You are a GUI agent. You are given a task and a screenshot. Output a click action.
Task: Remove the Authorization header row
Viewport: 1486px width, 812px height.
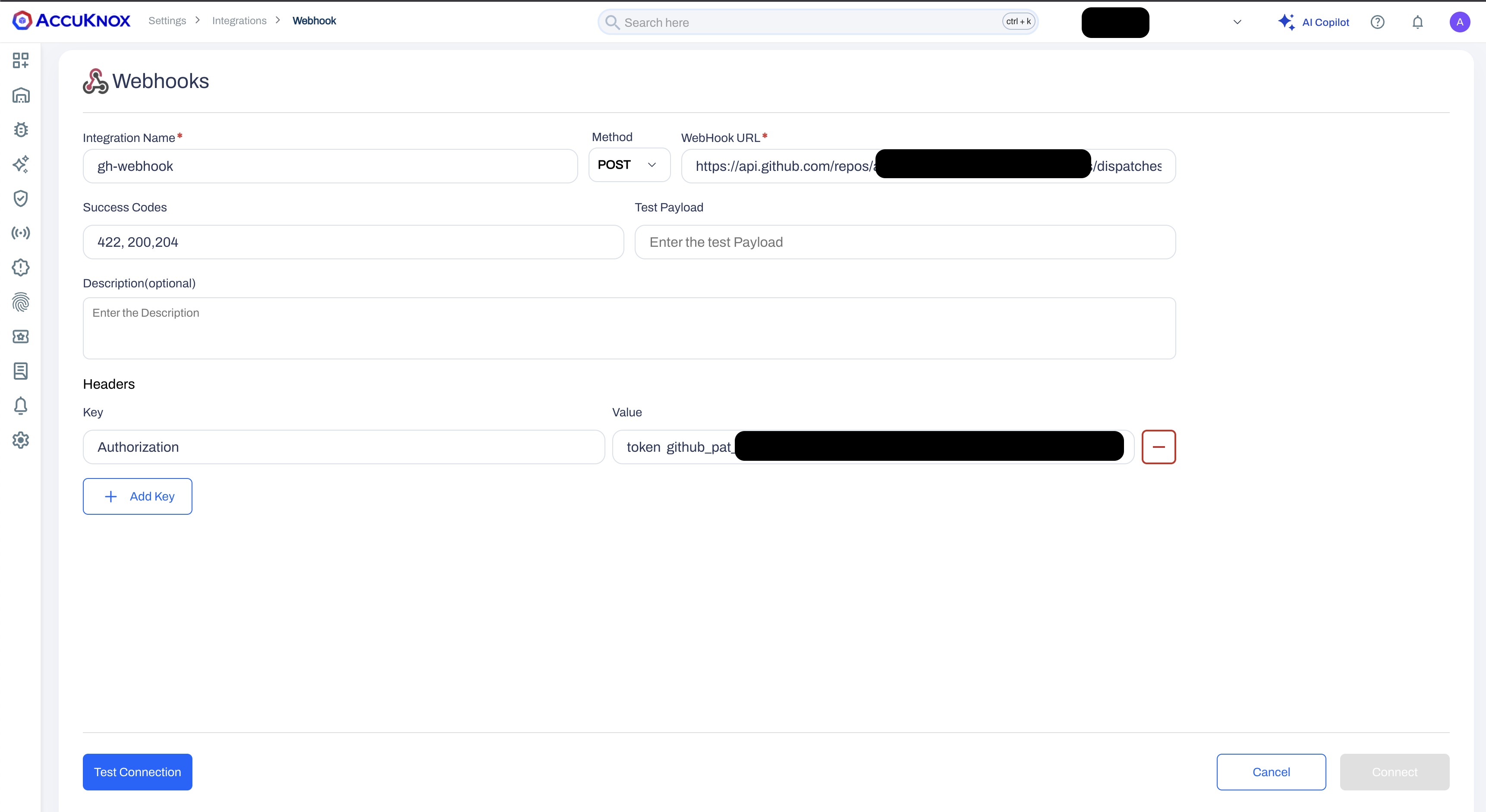(x=1159, y=447)
